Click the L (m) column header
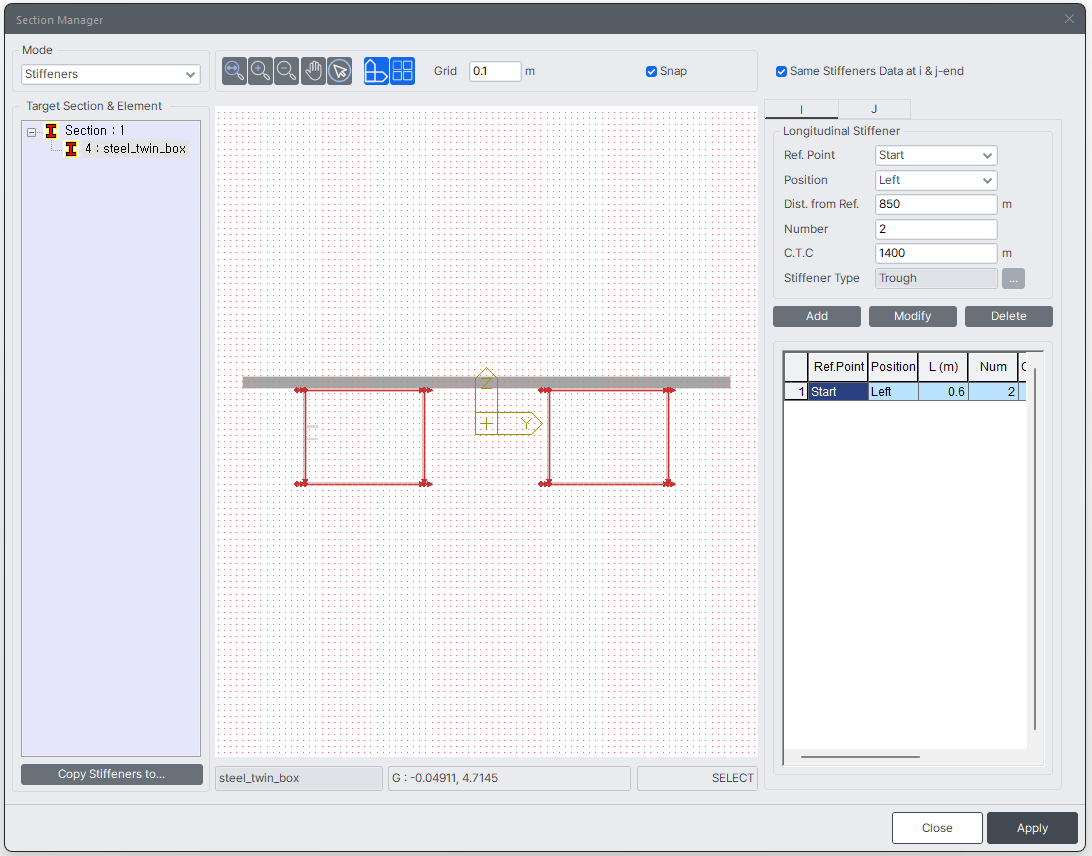 [943, 367]
